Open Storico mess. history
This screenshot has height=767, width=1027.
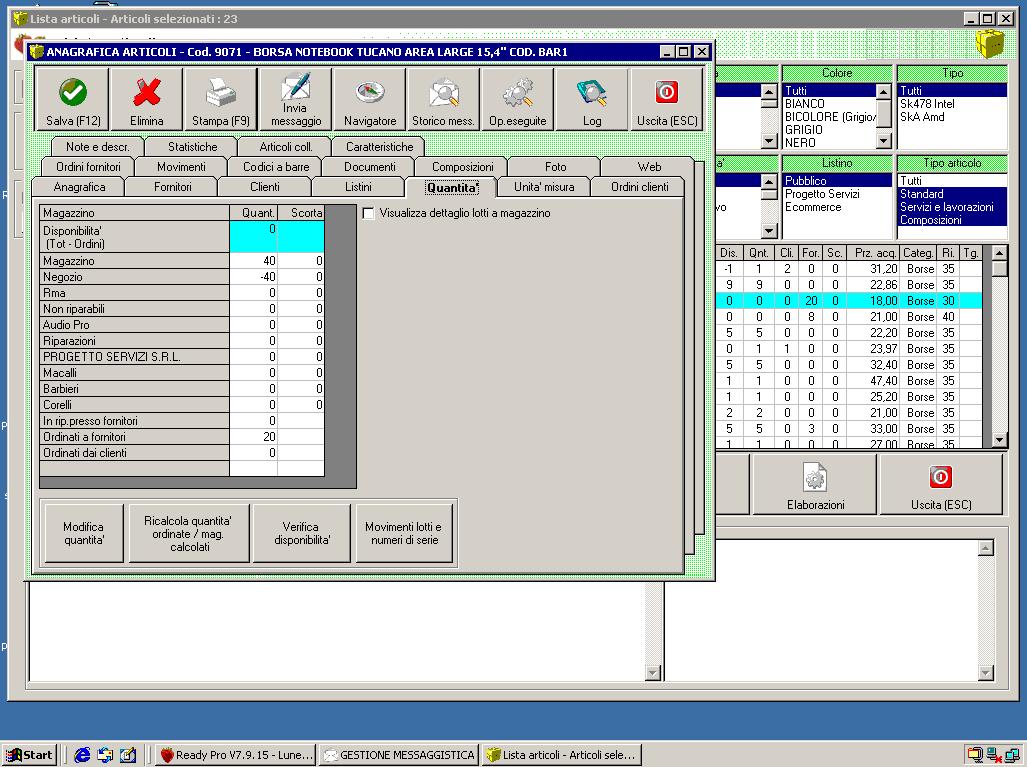click(443, 100)
